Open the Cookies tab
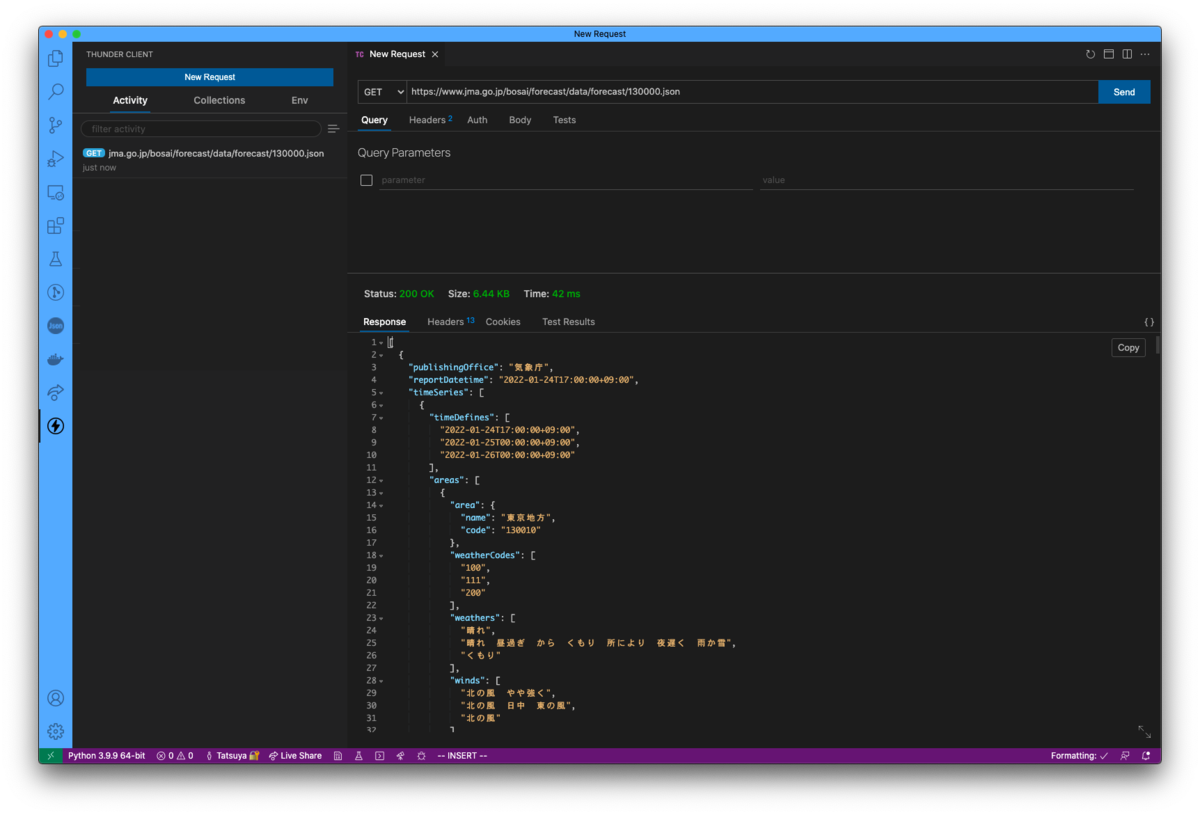The image size is (1200, 815). tap(503, 322)
